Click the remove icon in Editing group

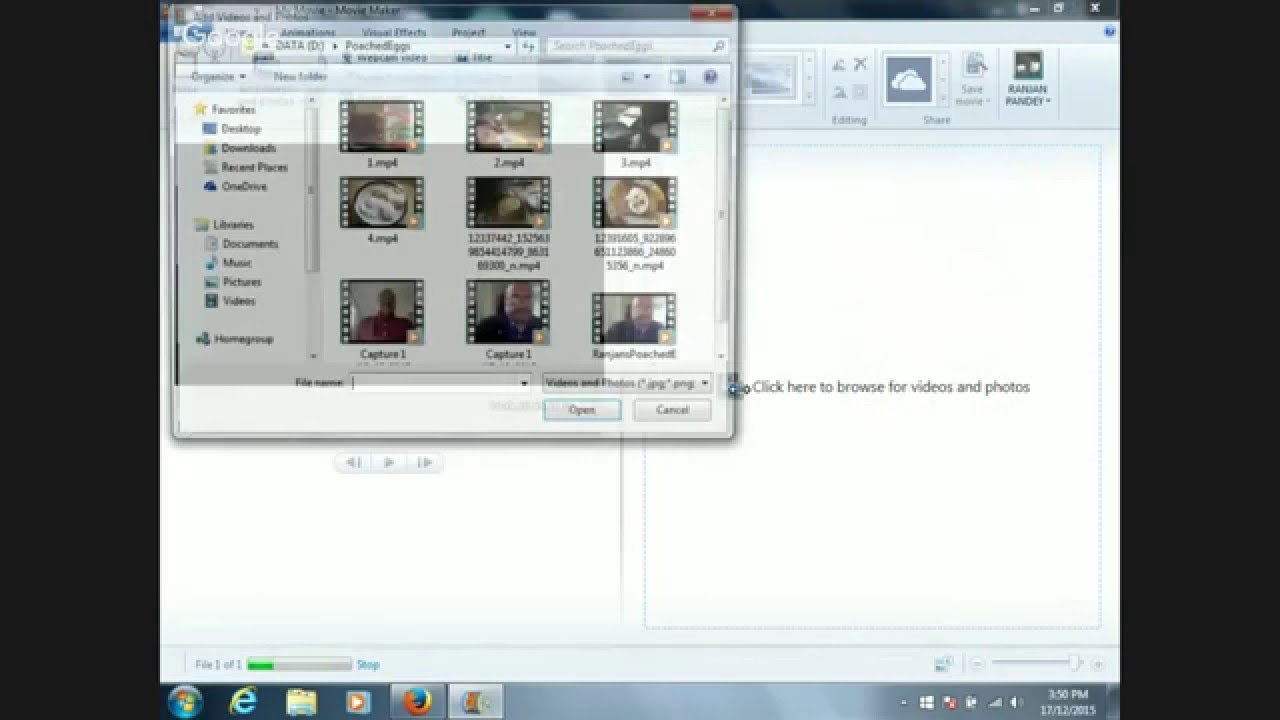tap(860, 65)
